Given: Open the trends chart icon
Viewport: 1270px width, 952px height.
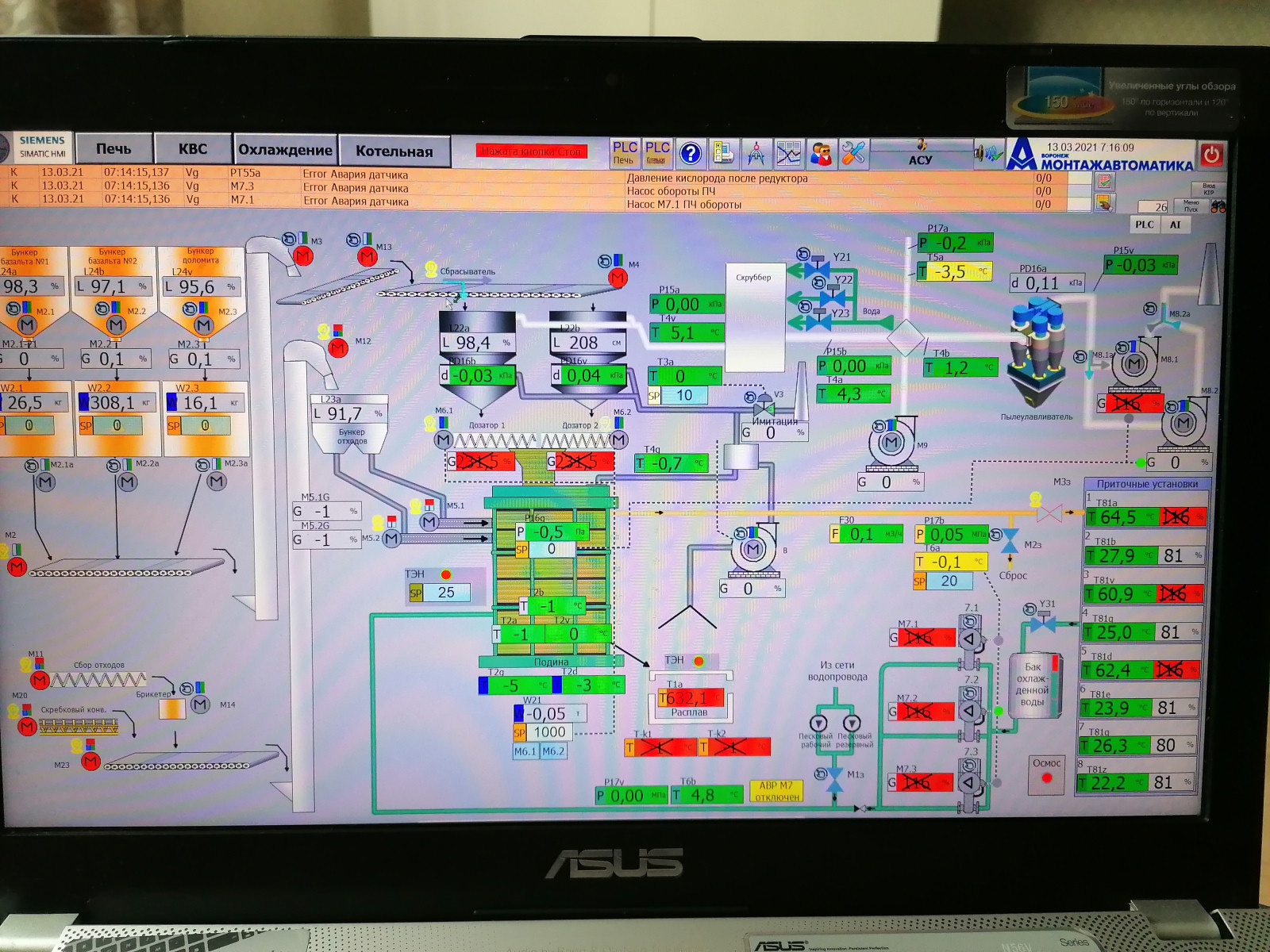Looking at the screenshot, I should point(788,153).
